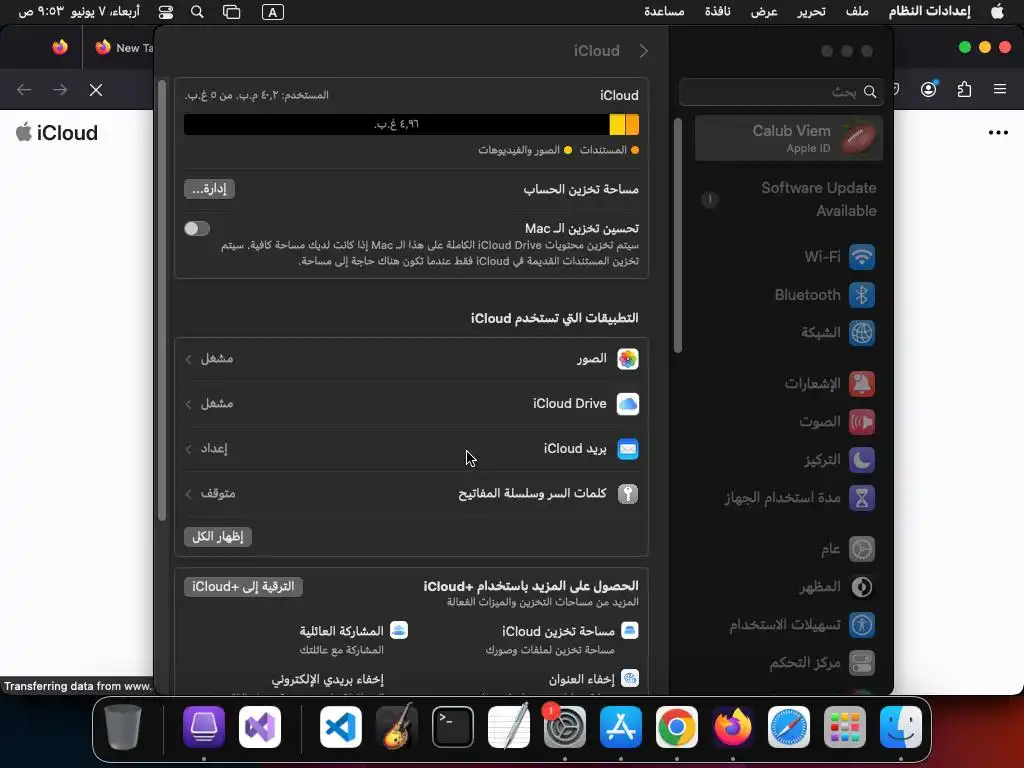Open إعدادات النظام menu in menu bar
The image size is (1024, 768).
tap(929, 12)
